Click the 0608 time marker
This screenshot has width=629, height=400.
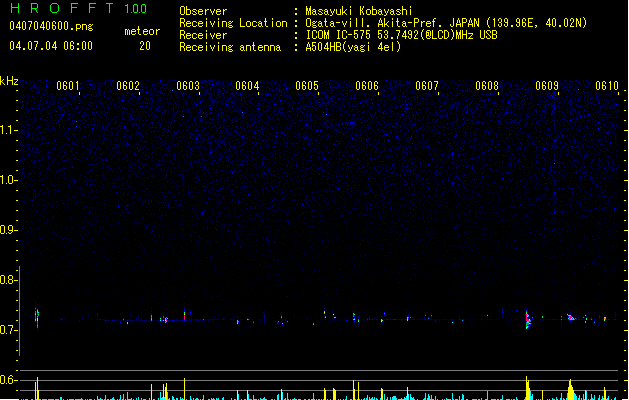(x=487, y=86)
